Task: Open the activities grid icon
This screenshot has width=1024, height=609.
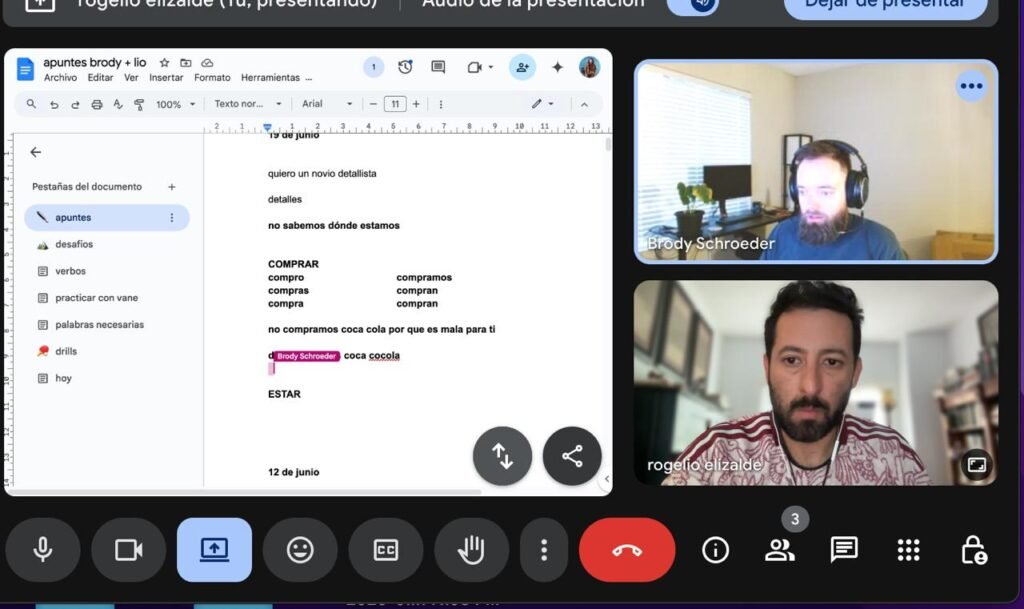Action: pyautogui.click(x=908, y=549)
